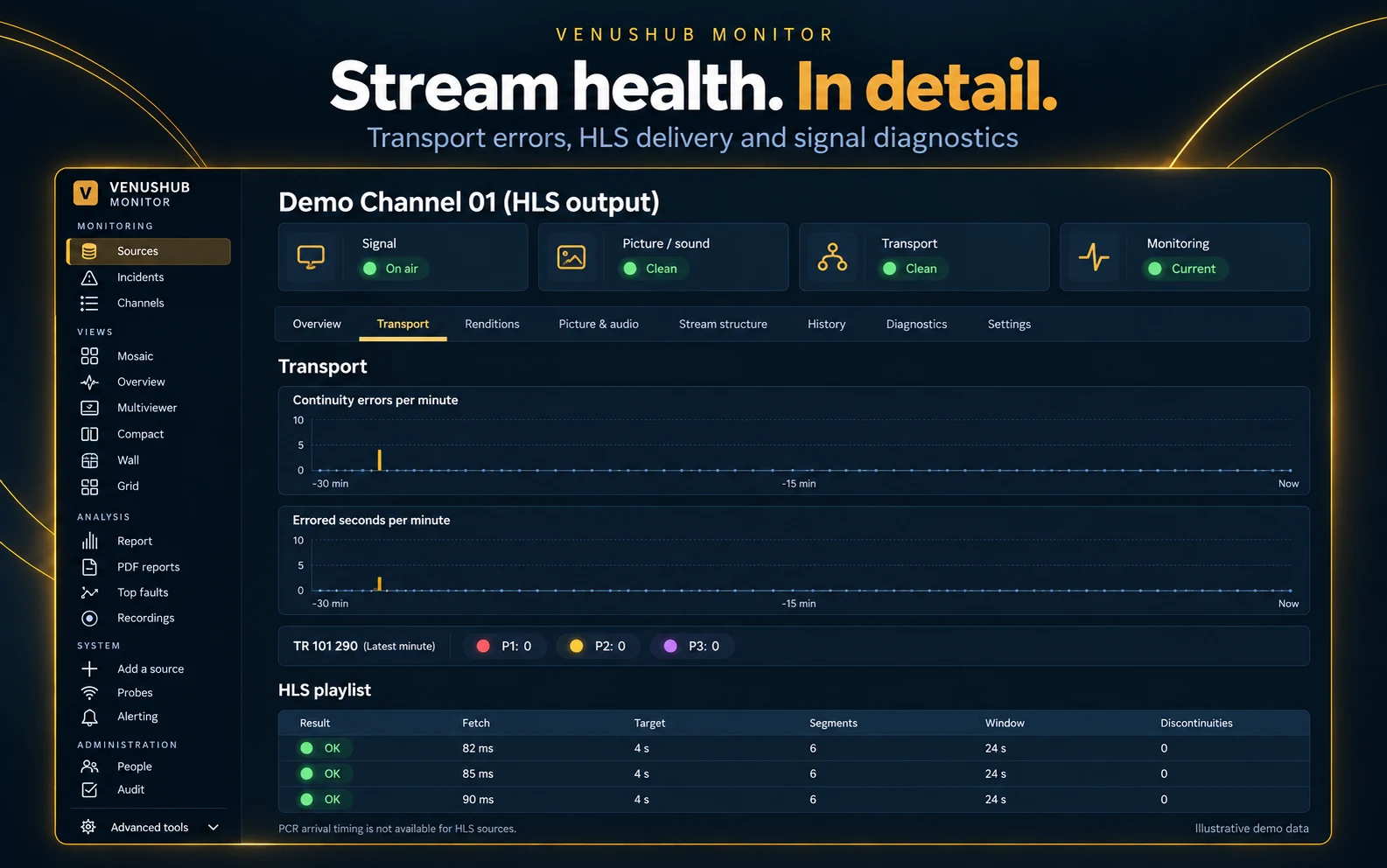
Task: Click the P3: 0 purple priority pill
Action: (x=692, y=646)
